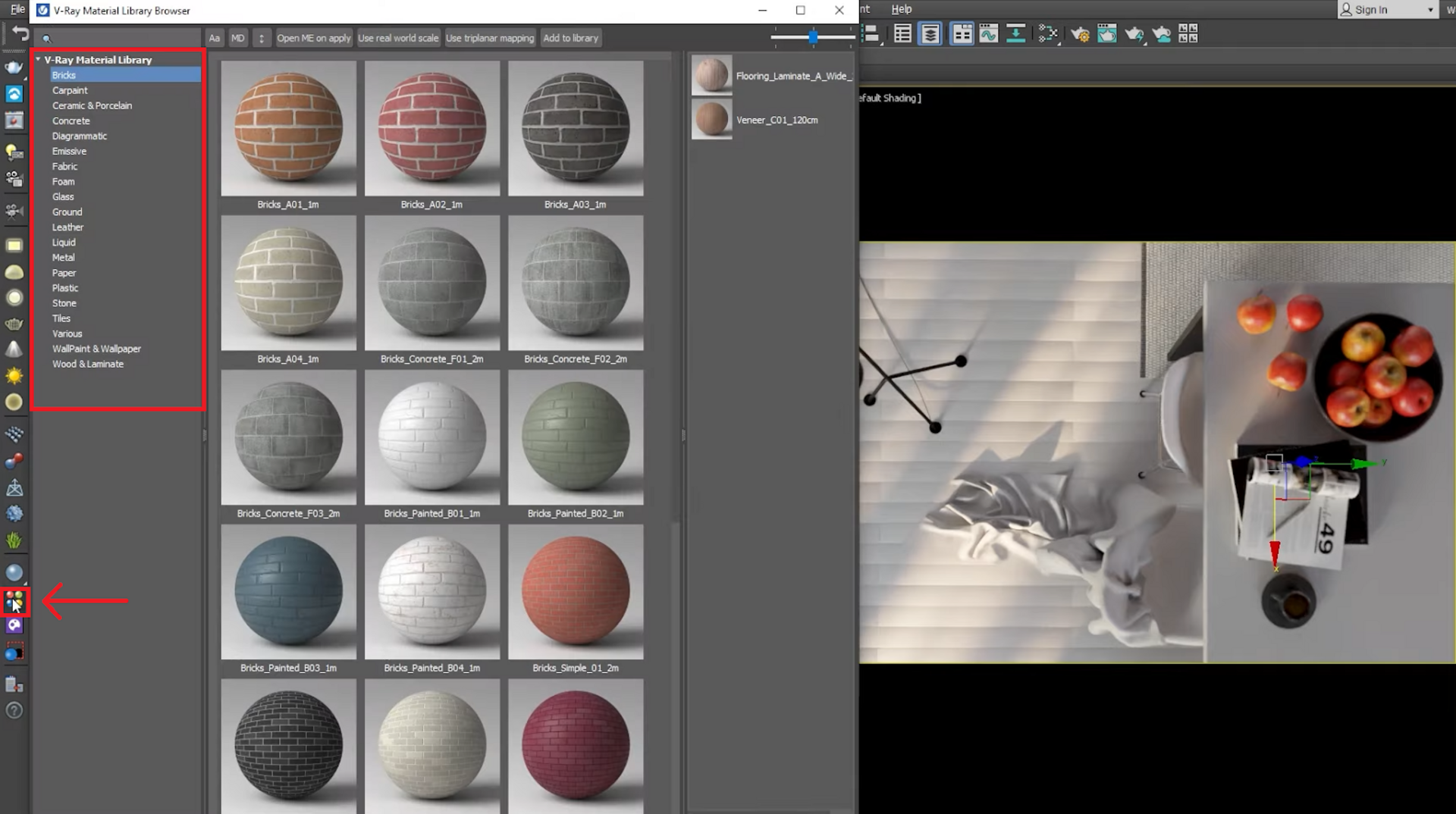Toggle the MD button
The image size is (1456, 814).
tap(238, 38)
